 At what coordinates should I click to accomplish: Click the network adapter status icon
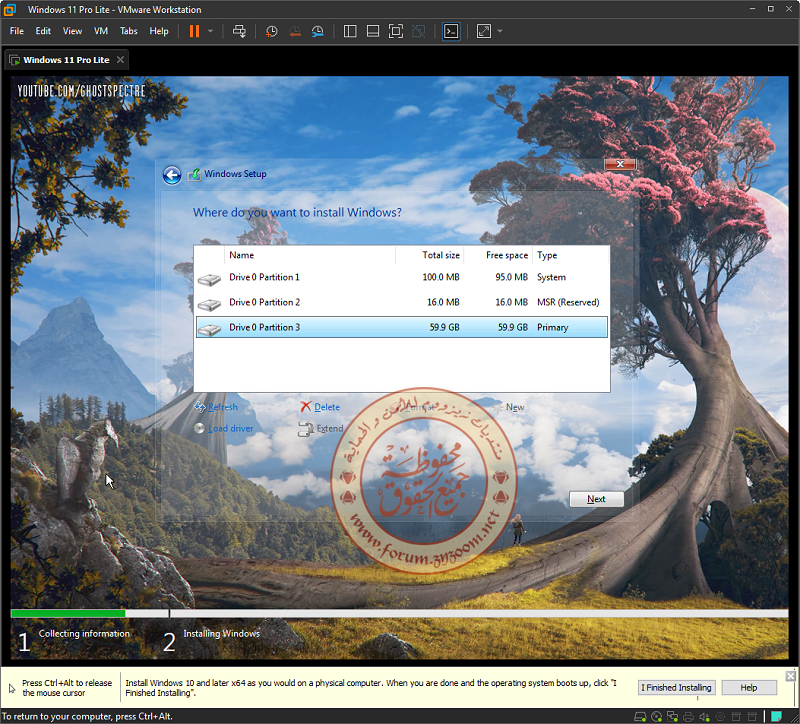click(672, 717)
